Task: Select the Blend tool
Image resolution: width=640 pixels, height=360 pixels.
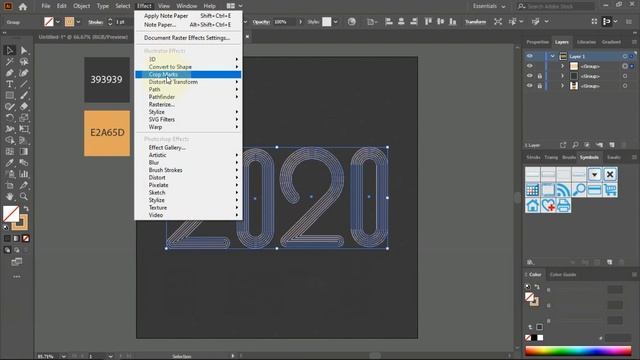Action: click(24, 163)
